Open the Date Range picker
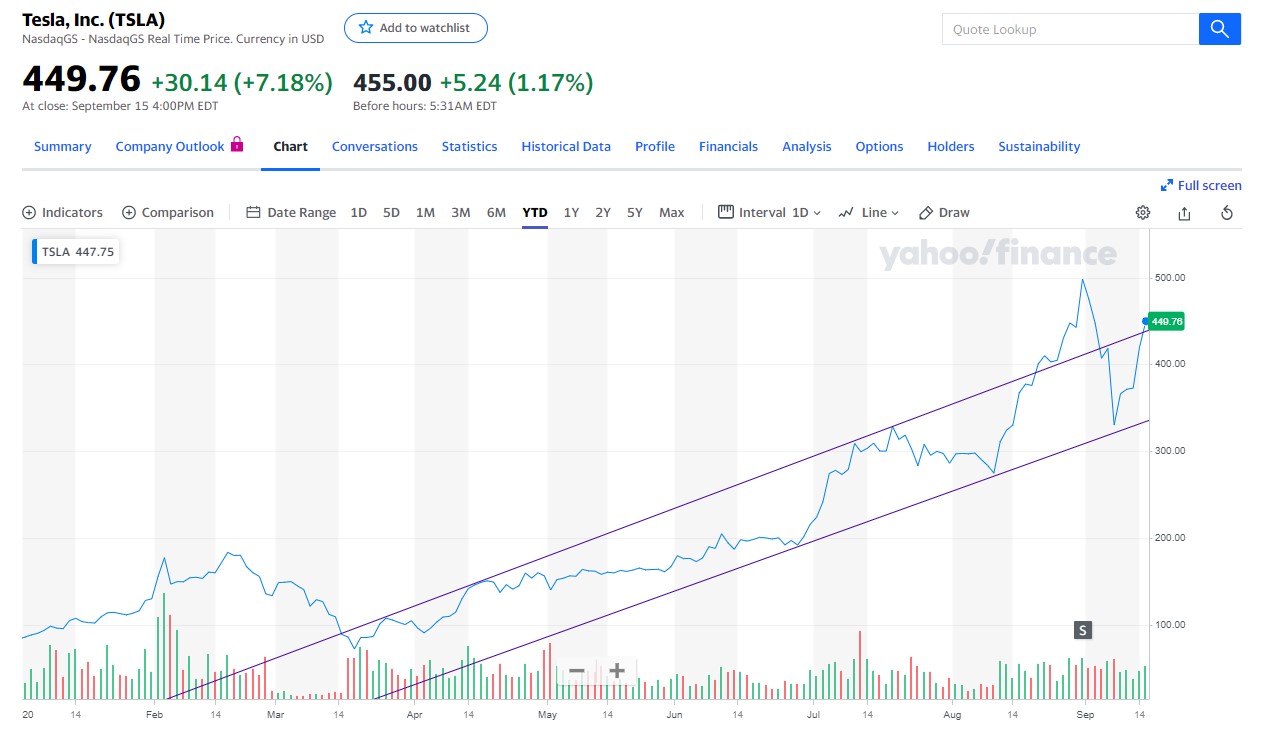The height and width of the screenshot is (733, 1278). pos(291,213)
